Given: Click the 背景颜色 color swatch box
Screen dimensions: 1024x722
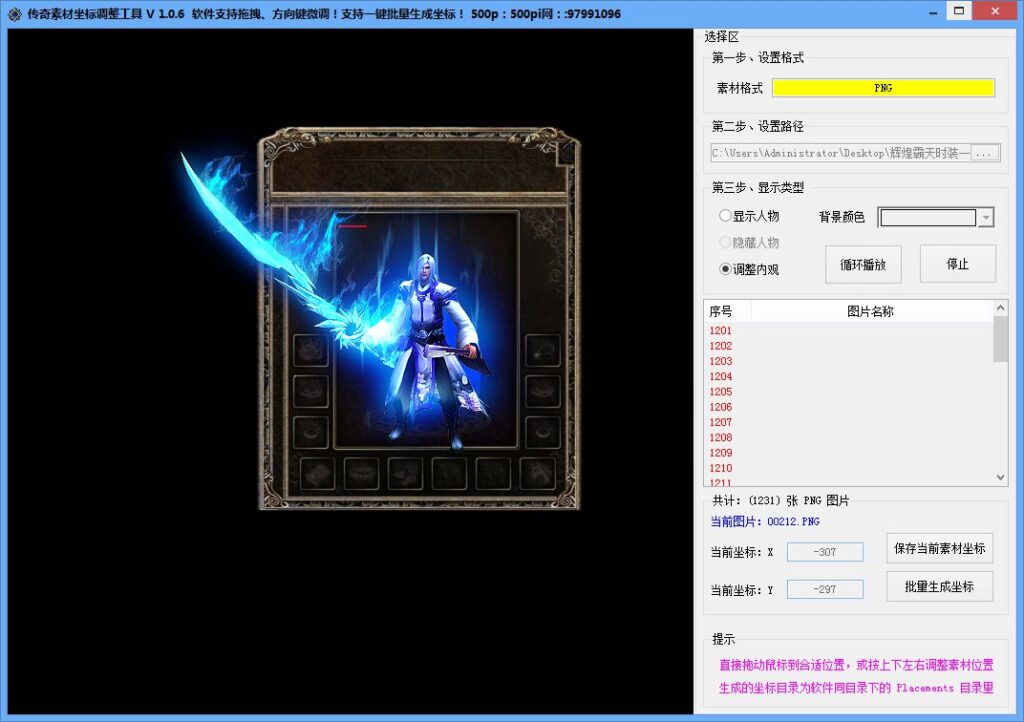Looking at the screenshot, I should (x=928, y=218).
